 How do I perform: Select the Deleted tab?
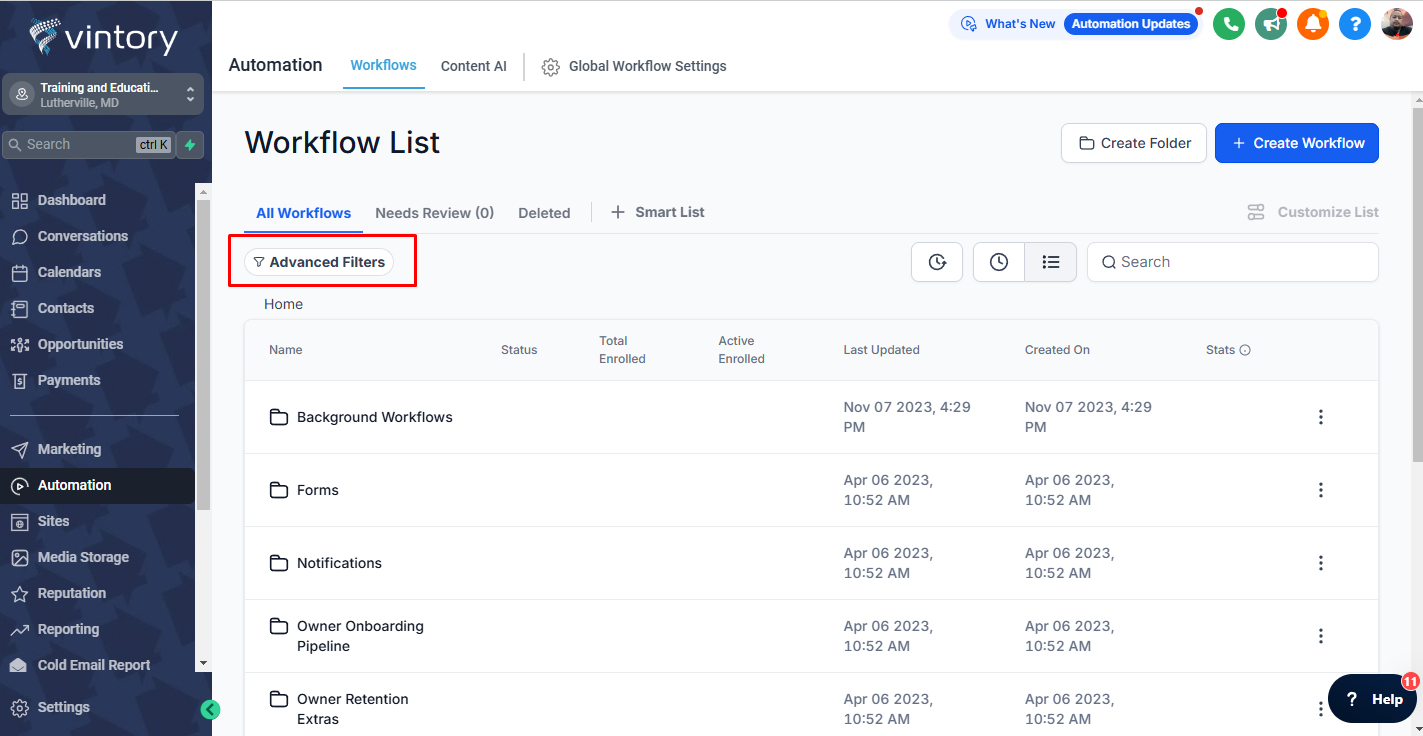544,213
